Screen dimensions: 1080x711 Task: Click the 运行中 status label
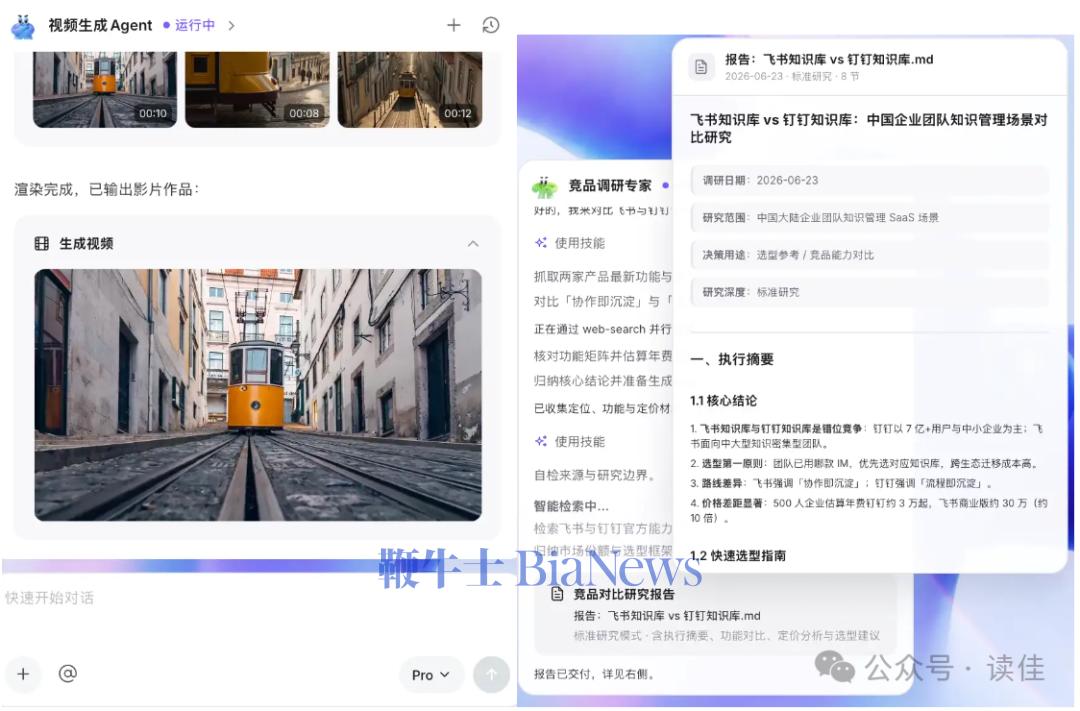click(x=194, y=25)
